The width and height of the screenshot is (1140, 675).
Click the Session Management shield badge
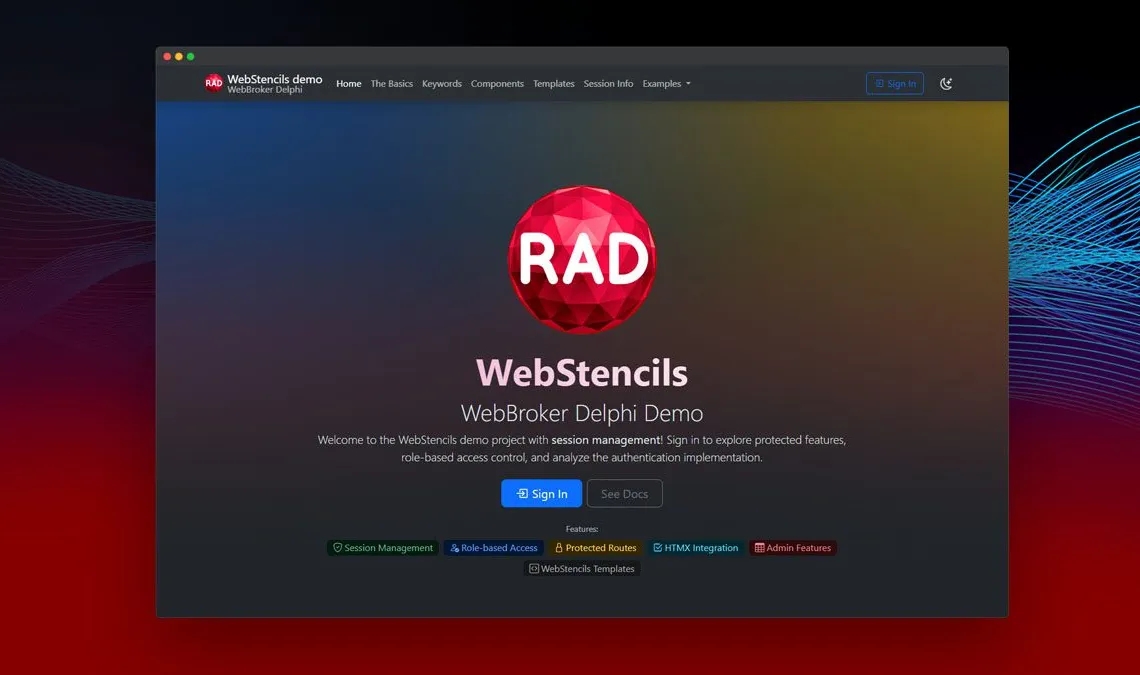coord(383,548)
